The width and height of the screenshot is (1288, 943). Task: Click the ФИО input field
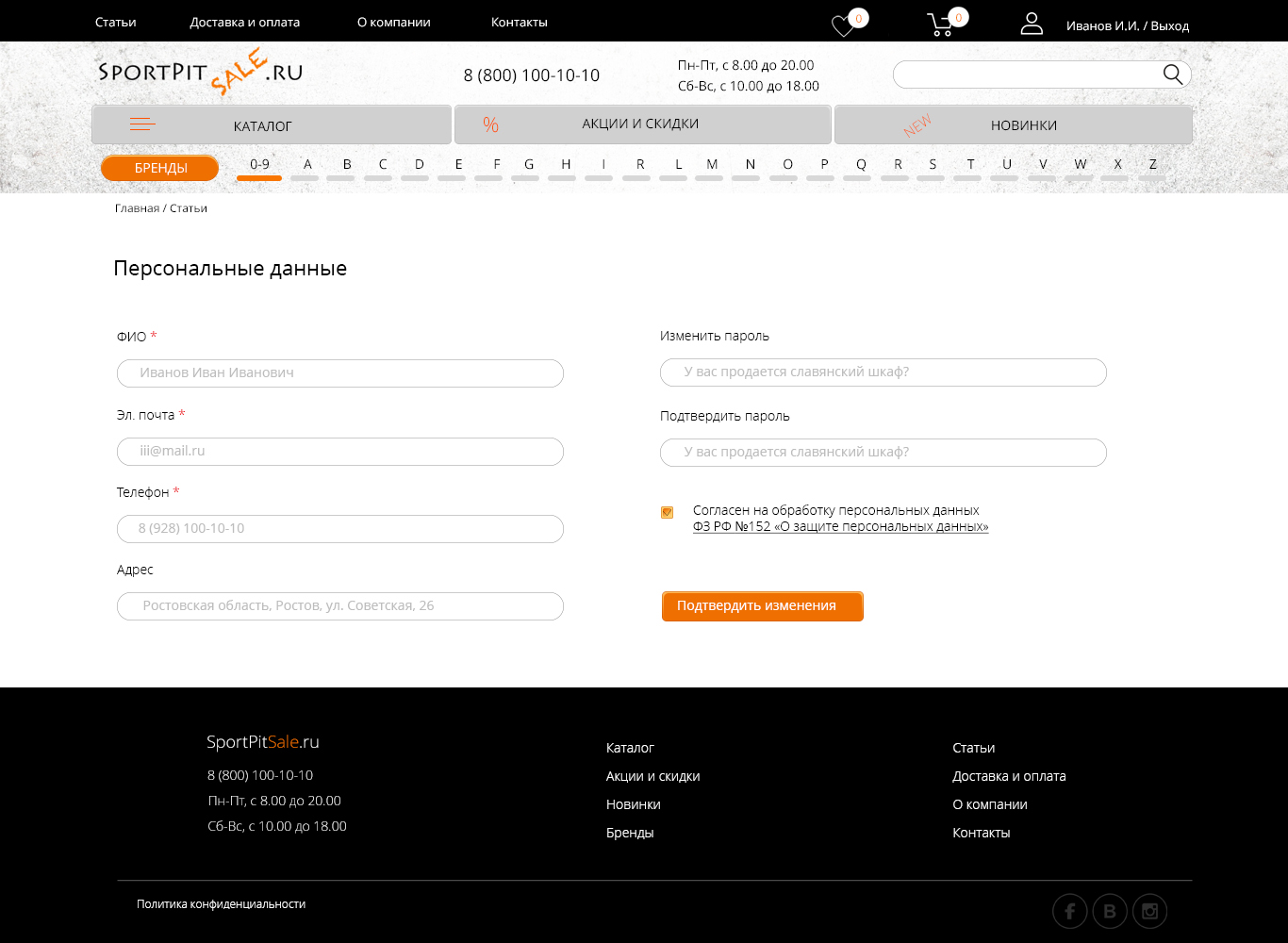[340, 373]
